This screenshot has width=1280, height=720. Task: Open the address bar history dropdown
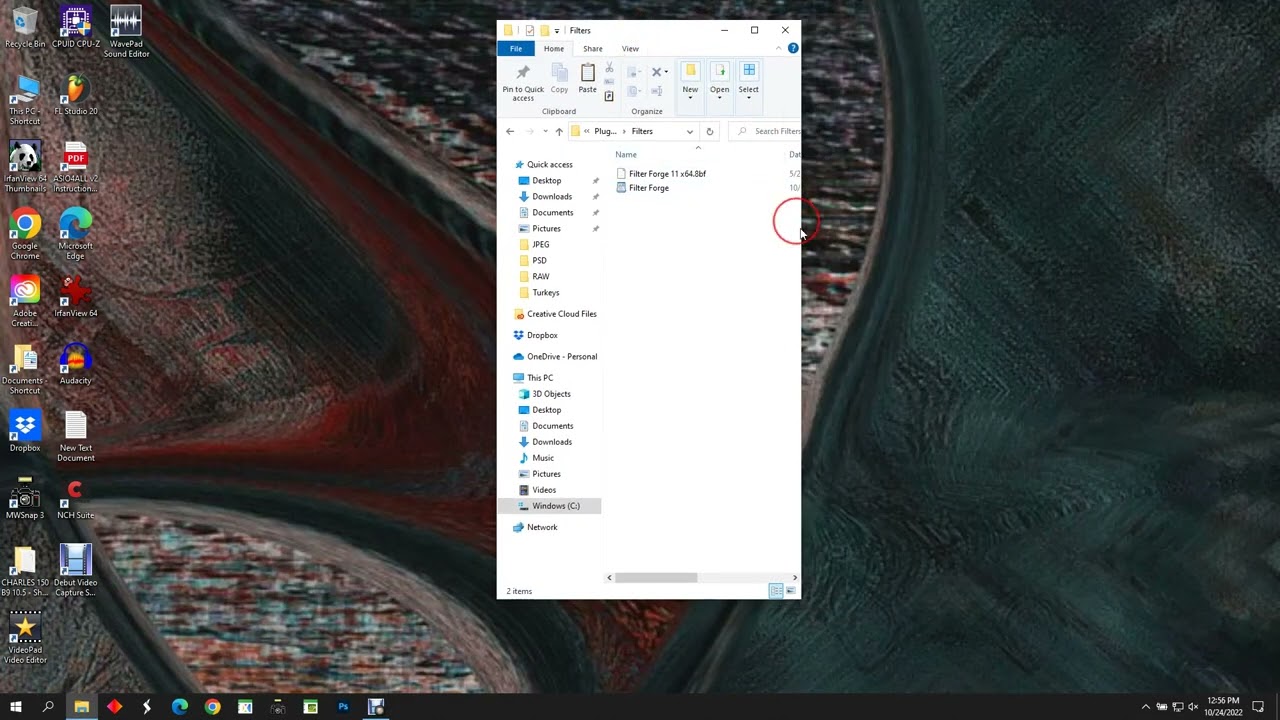pyautogui.click(x=689, y=131)
